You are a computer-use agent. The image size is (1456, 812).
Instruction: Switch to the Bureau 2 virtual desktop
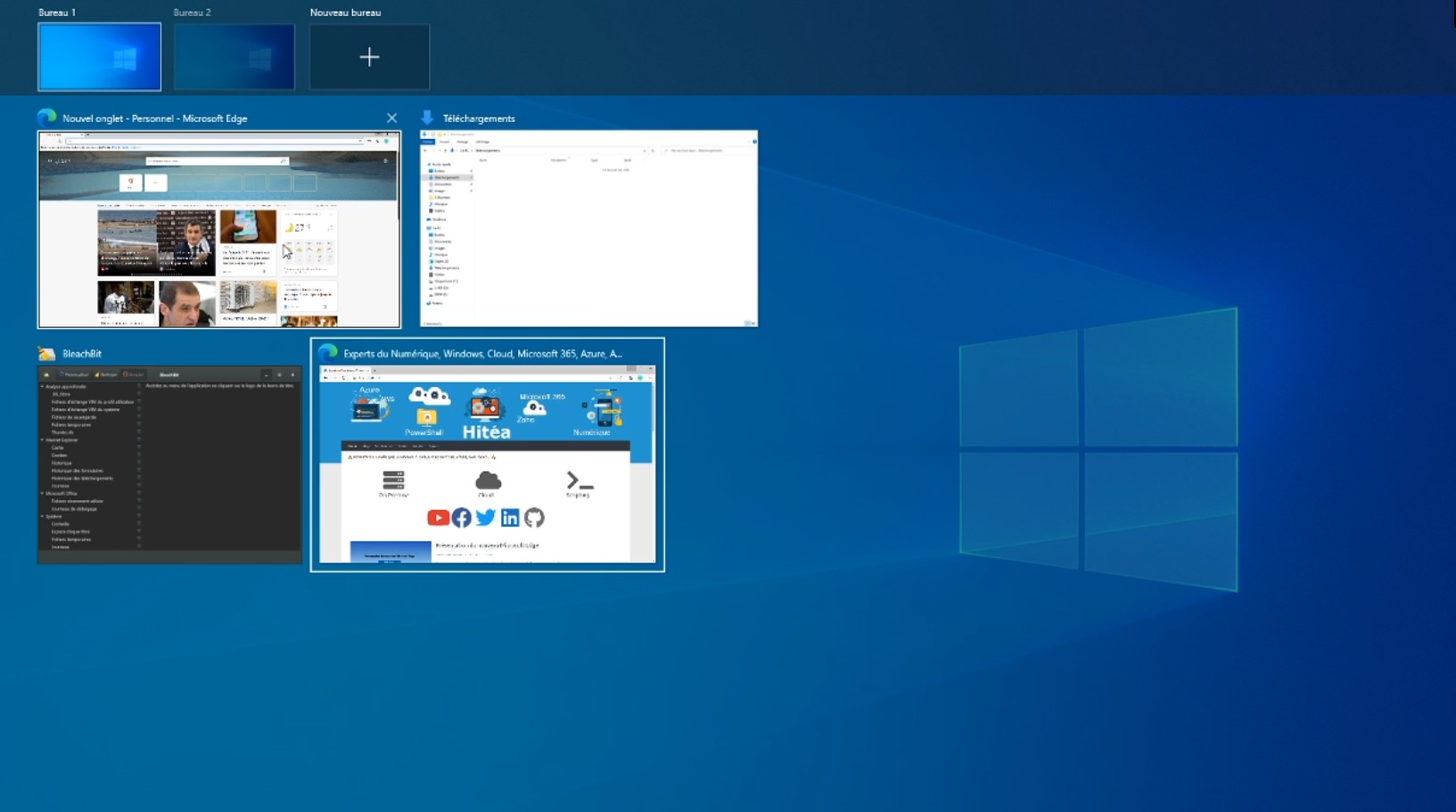[x=234, y=56]
